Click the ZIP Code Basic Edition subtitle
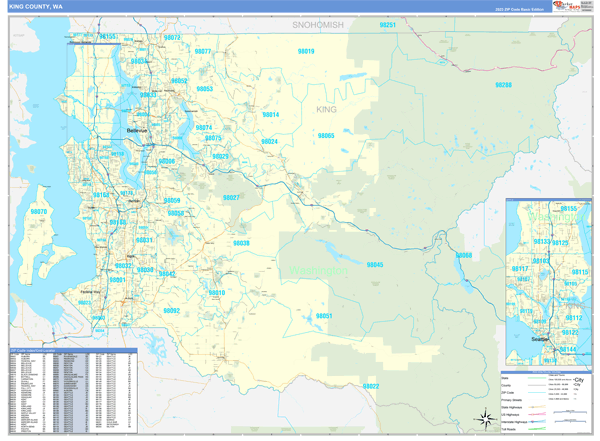The image size is (600, 441). tap(519, 9)
